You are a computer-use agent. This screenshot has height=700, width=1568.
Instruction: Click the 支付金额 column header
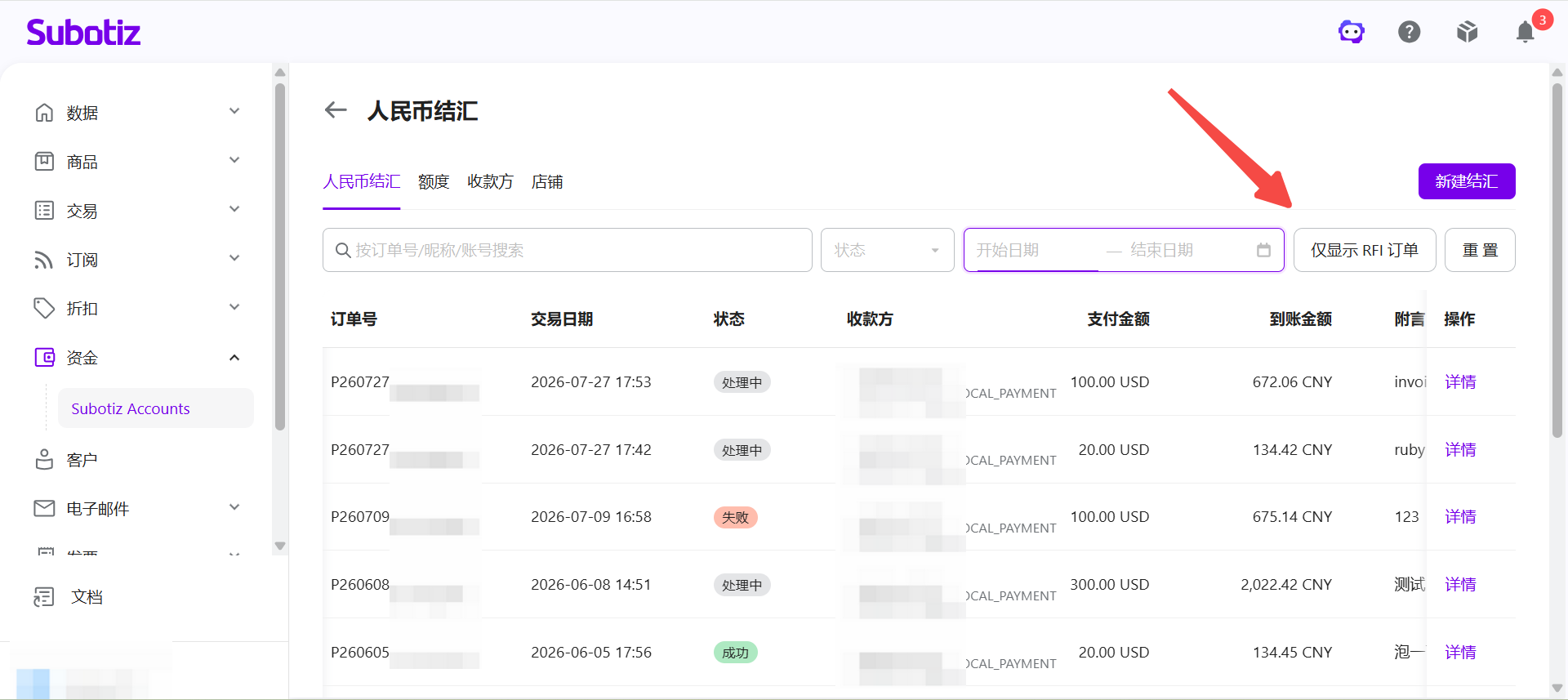coord(1118,319)
